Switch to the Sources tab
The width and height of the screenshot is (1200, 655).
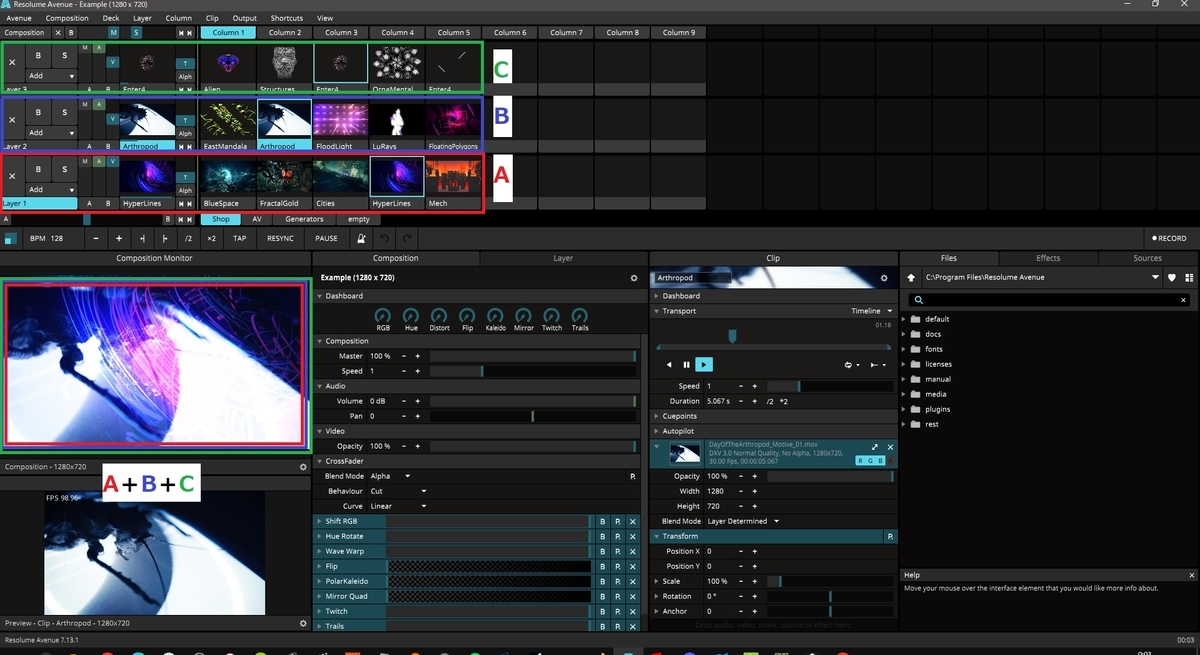tap(1147, 258)
